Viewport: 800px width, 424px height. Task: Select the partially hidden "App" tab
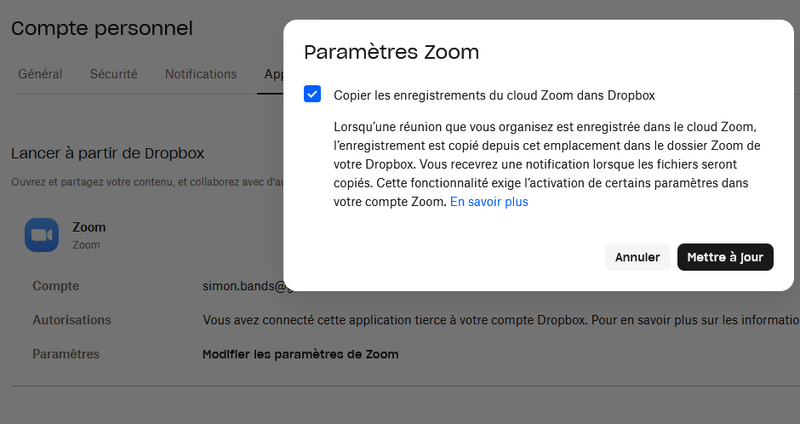(x=272, y=74)
